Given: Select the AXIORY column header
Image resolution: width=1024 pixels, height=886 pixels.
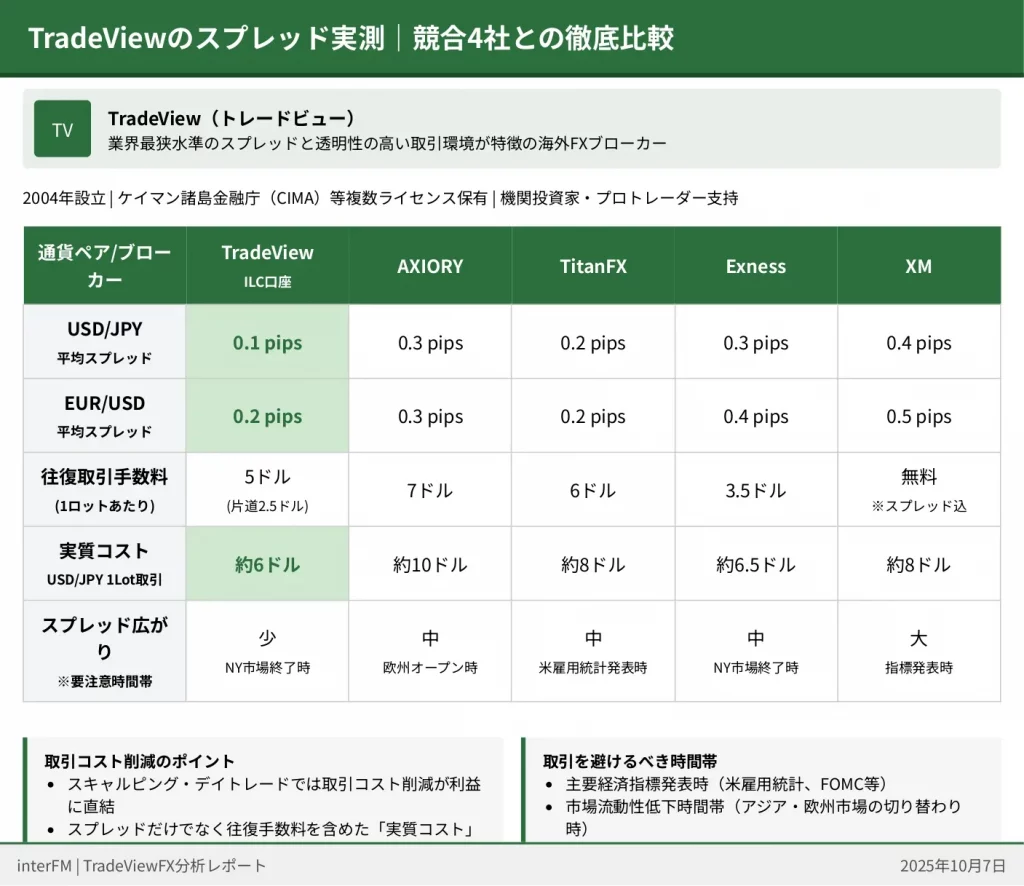Looking at the screenshot, I should point(430,266).
